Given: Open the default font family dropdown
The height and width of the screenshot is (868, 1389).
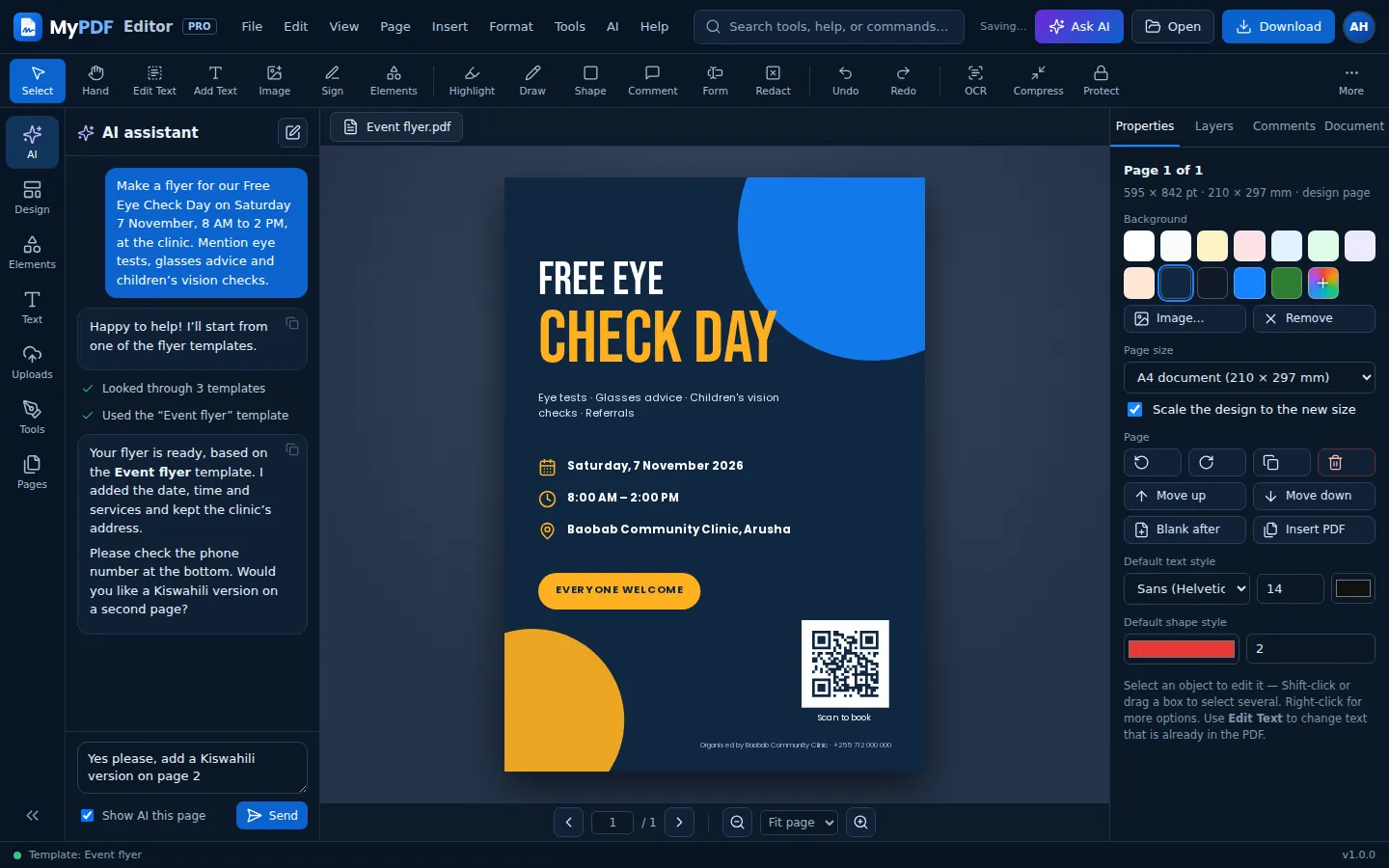Looking at the screenshot, I should click(1186, 588).
